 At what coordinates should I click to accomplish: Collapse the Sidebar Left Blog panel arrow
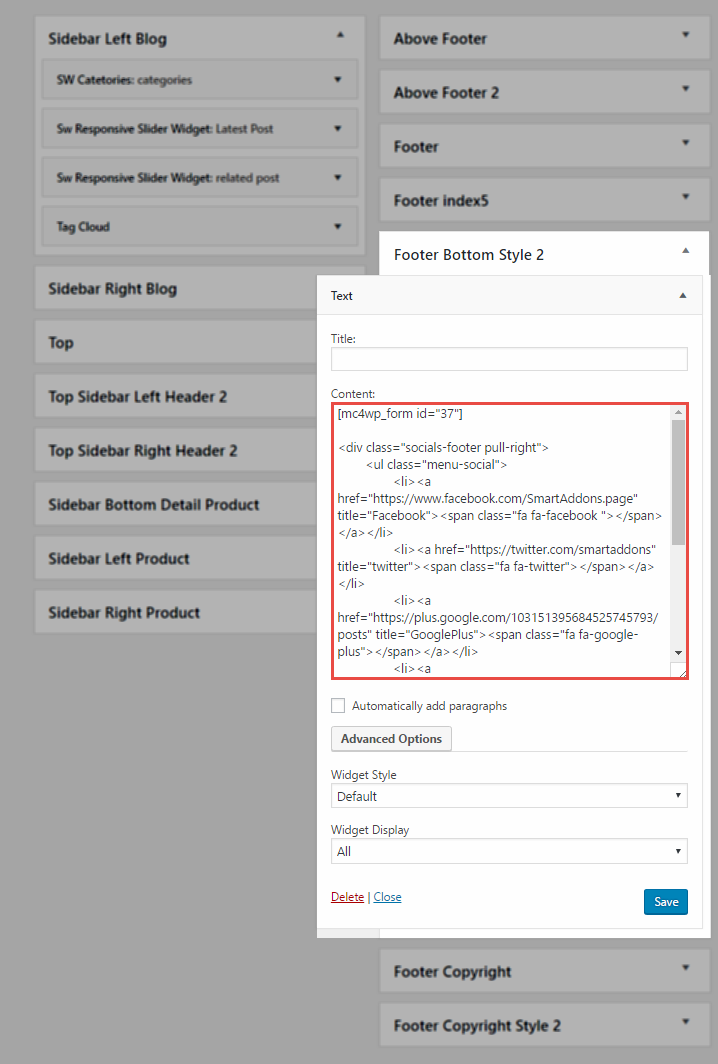341,35
